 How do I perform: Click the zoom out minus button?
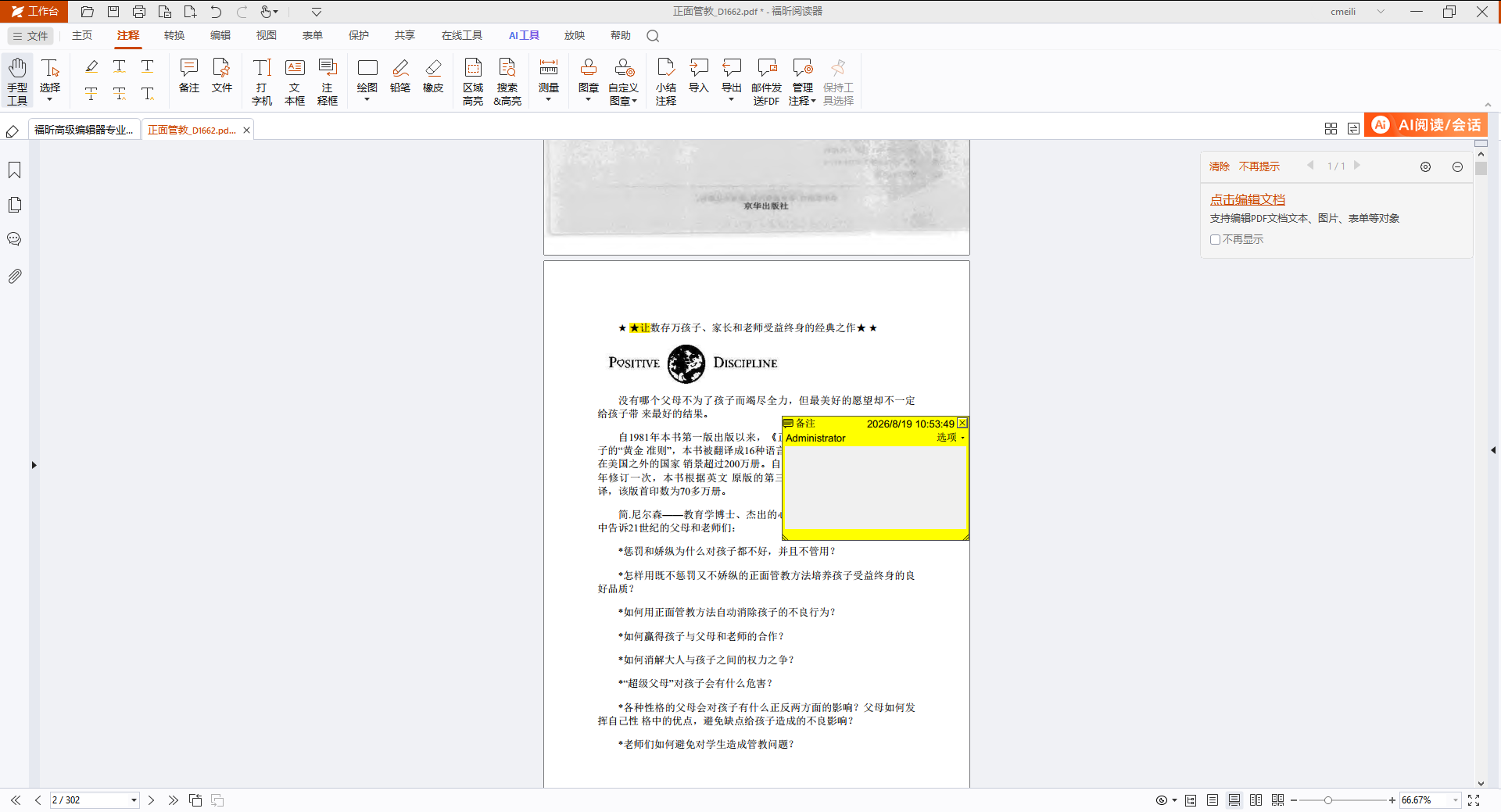[1294, 800]
